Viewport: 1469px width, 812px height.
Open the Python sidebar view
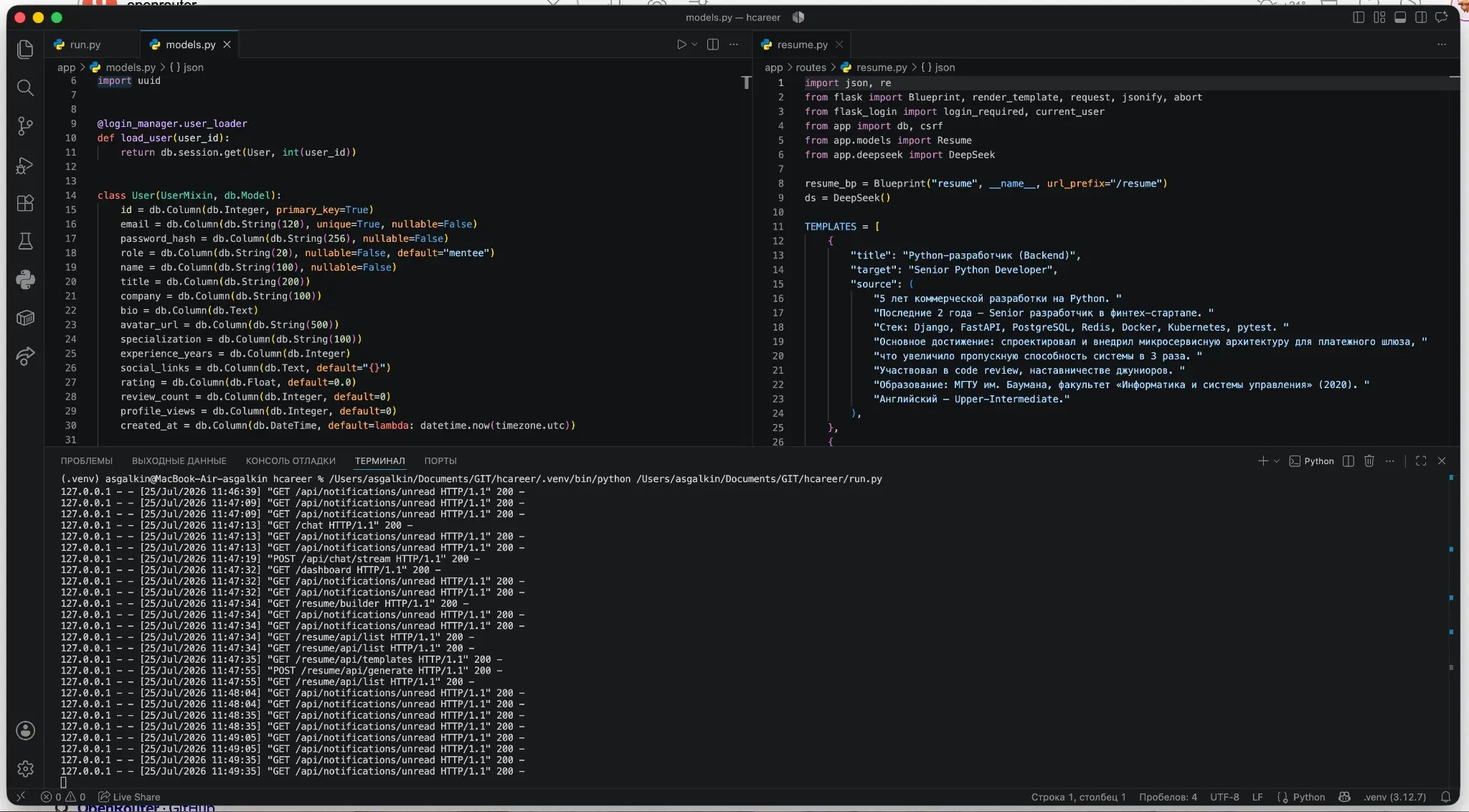(x=25, y=280)
